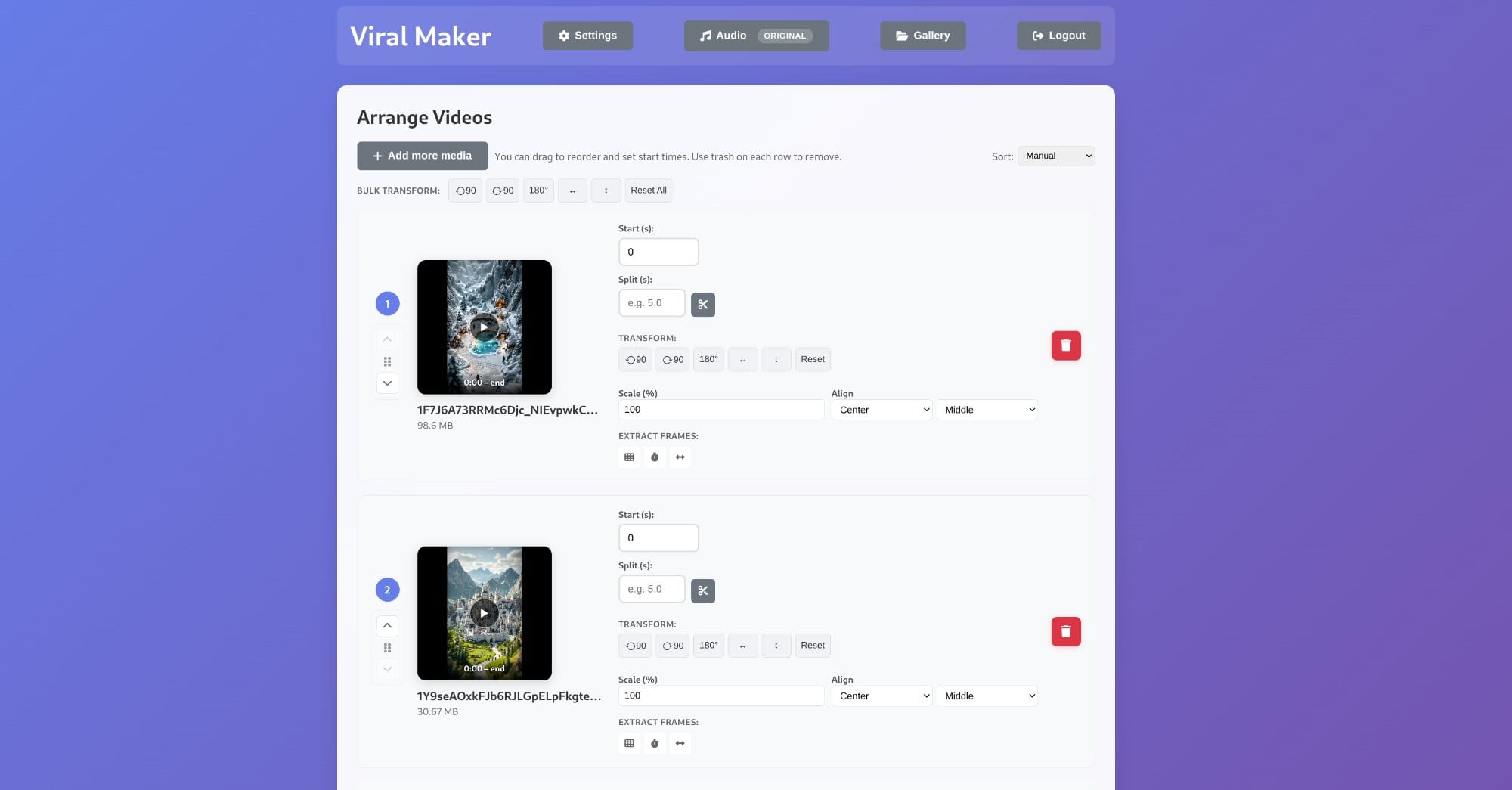The image size is (1512, 790).
Task: Open the Middle vertical alignment dropdown on second video
Action: 987,696
